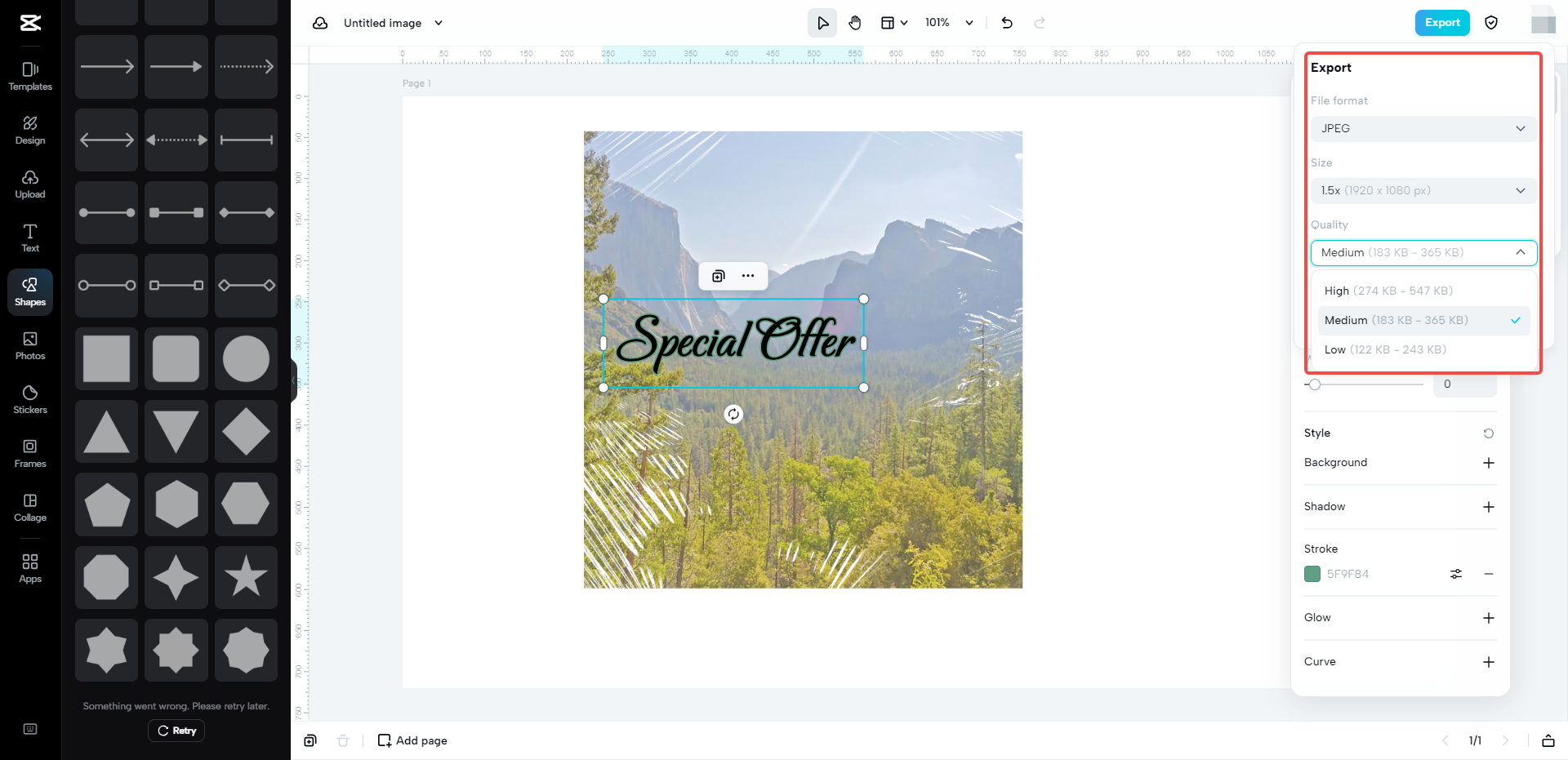Open the layout resize dropdown
1568x760 pixels.
[894, 23]
